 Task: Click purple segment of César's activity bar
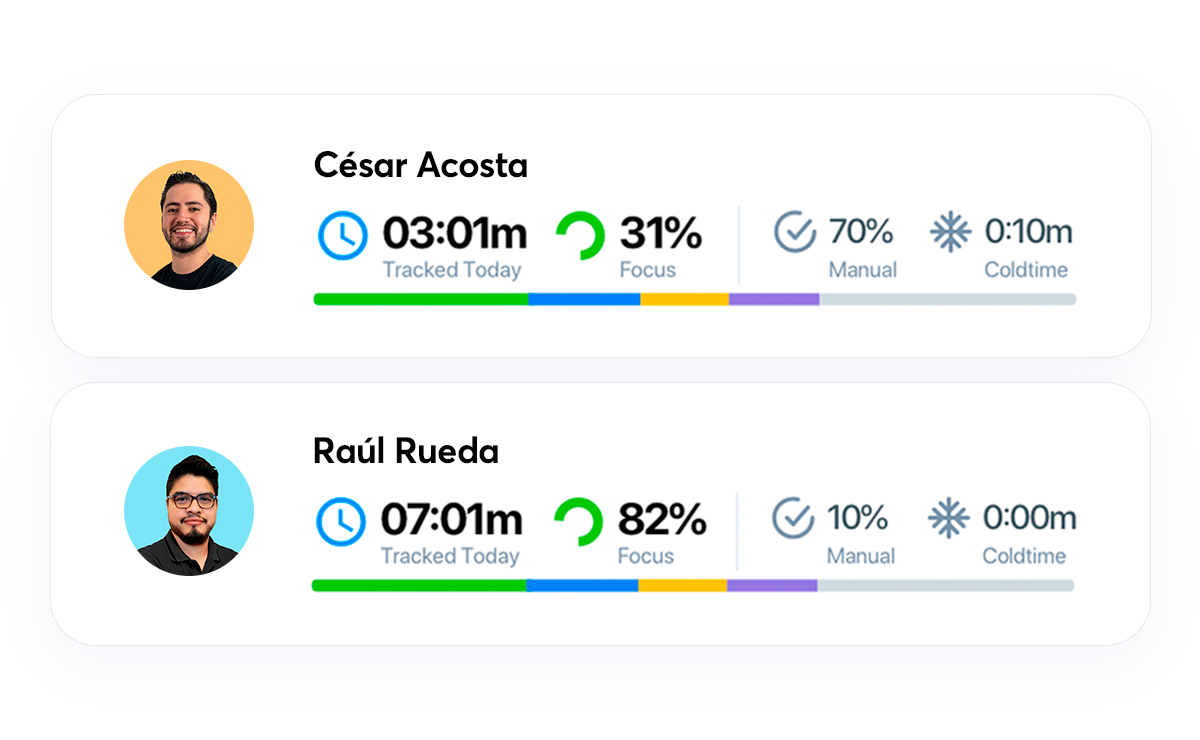click(774, 299)
